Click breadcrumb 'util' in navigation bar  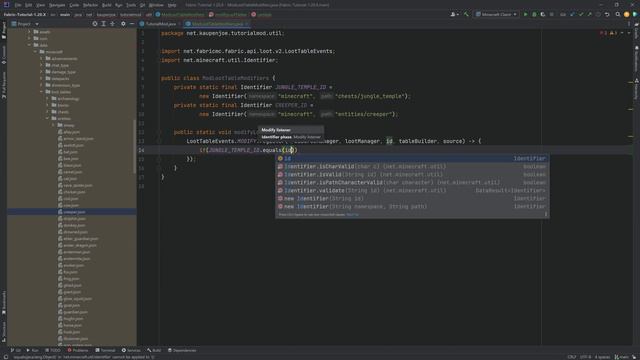pos(149,14)
